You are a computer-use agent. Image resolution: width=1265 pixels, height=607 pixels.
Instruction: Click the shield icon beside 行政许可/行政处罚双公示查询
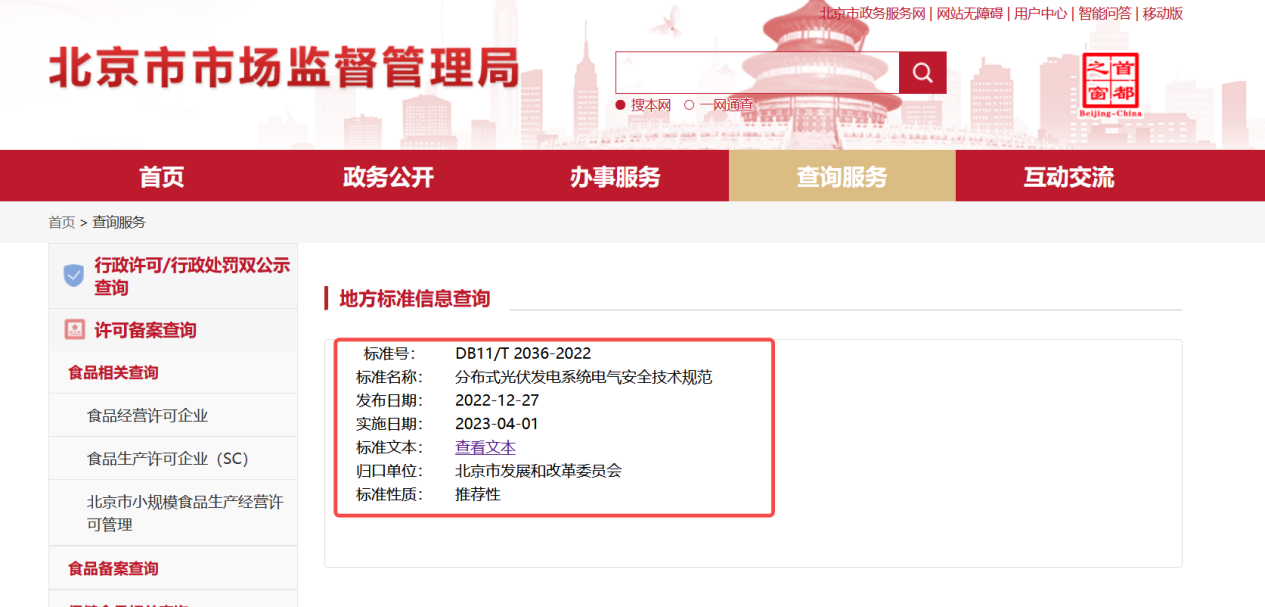[73, 274]
